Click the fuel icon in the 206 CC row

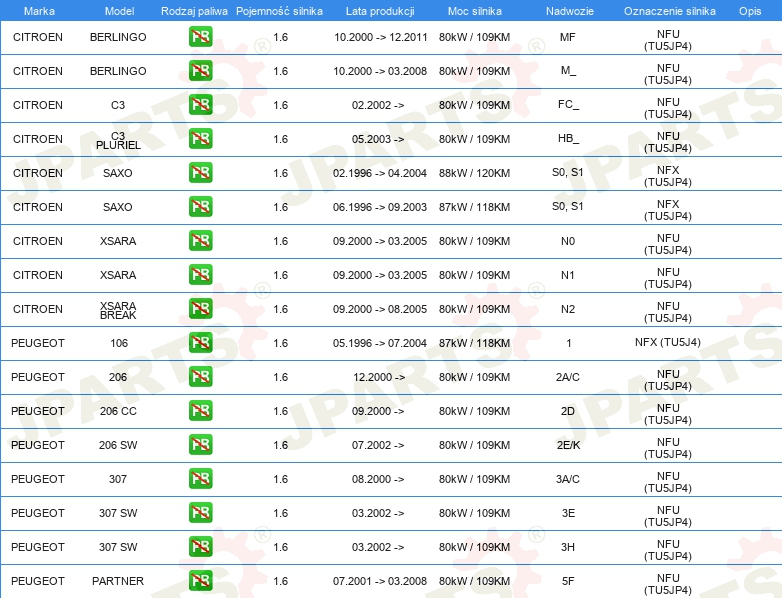point(200,410)
